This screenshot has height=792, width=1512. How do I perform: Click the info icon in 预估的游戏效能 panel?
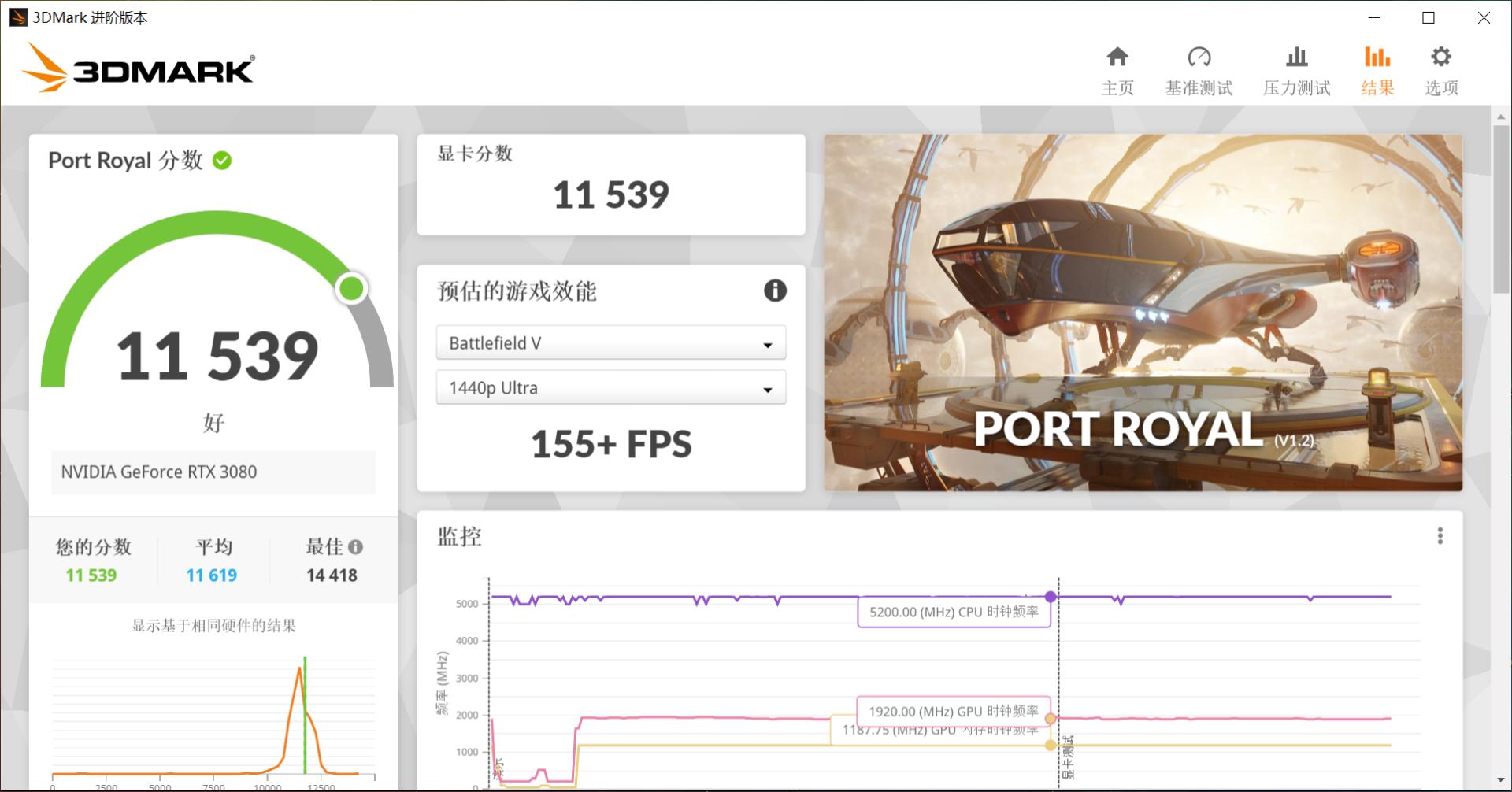(775, 291)
